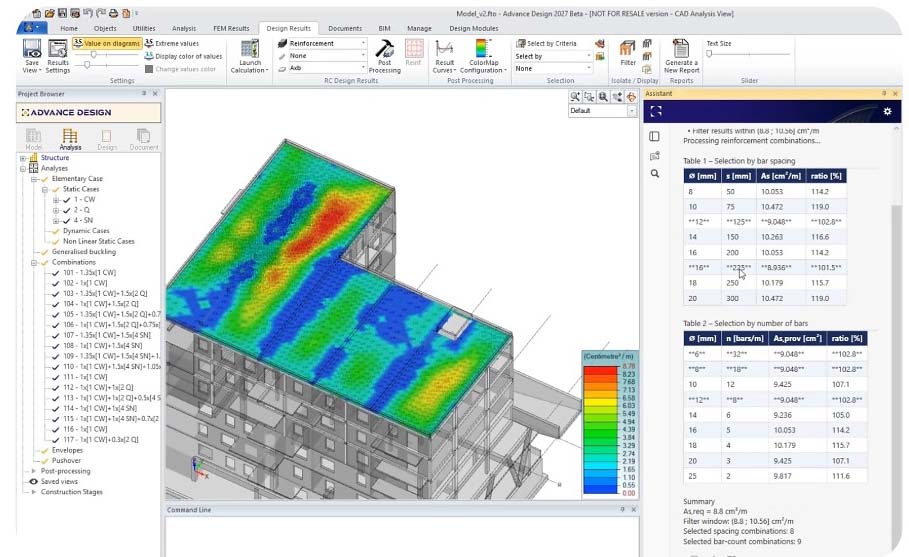Adjust the Text Size slider
Viewport: 909px width, 557px height.
709,54
